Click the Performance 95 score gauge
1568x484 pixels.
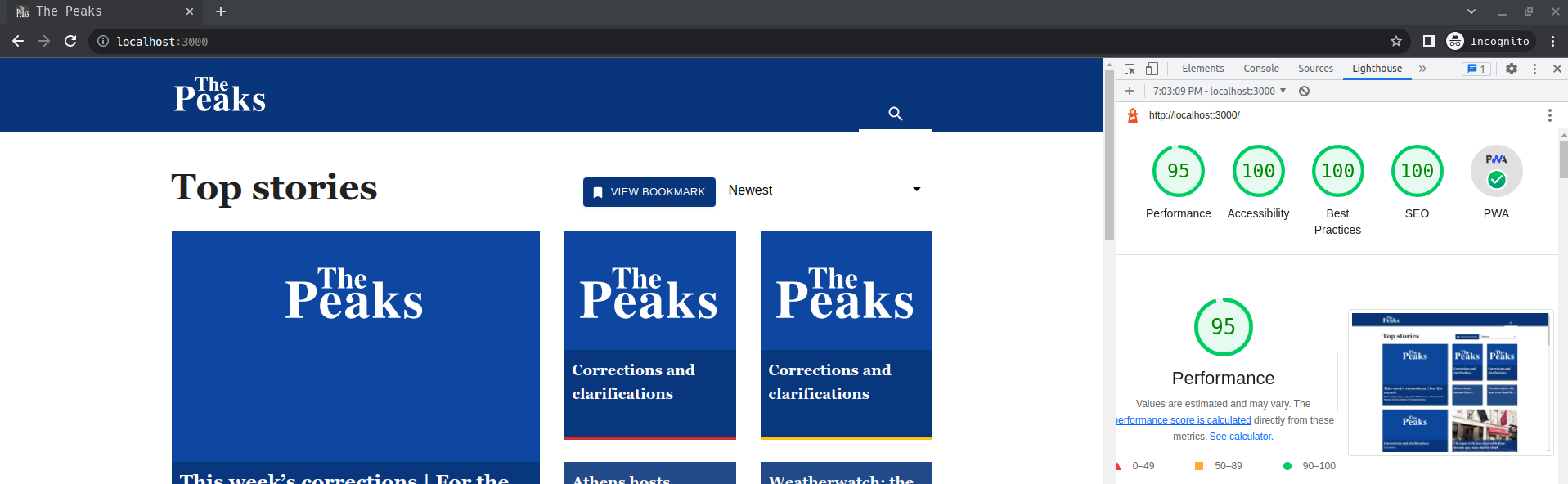(x=1223, y=326)
